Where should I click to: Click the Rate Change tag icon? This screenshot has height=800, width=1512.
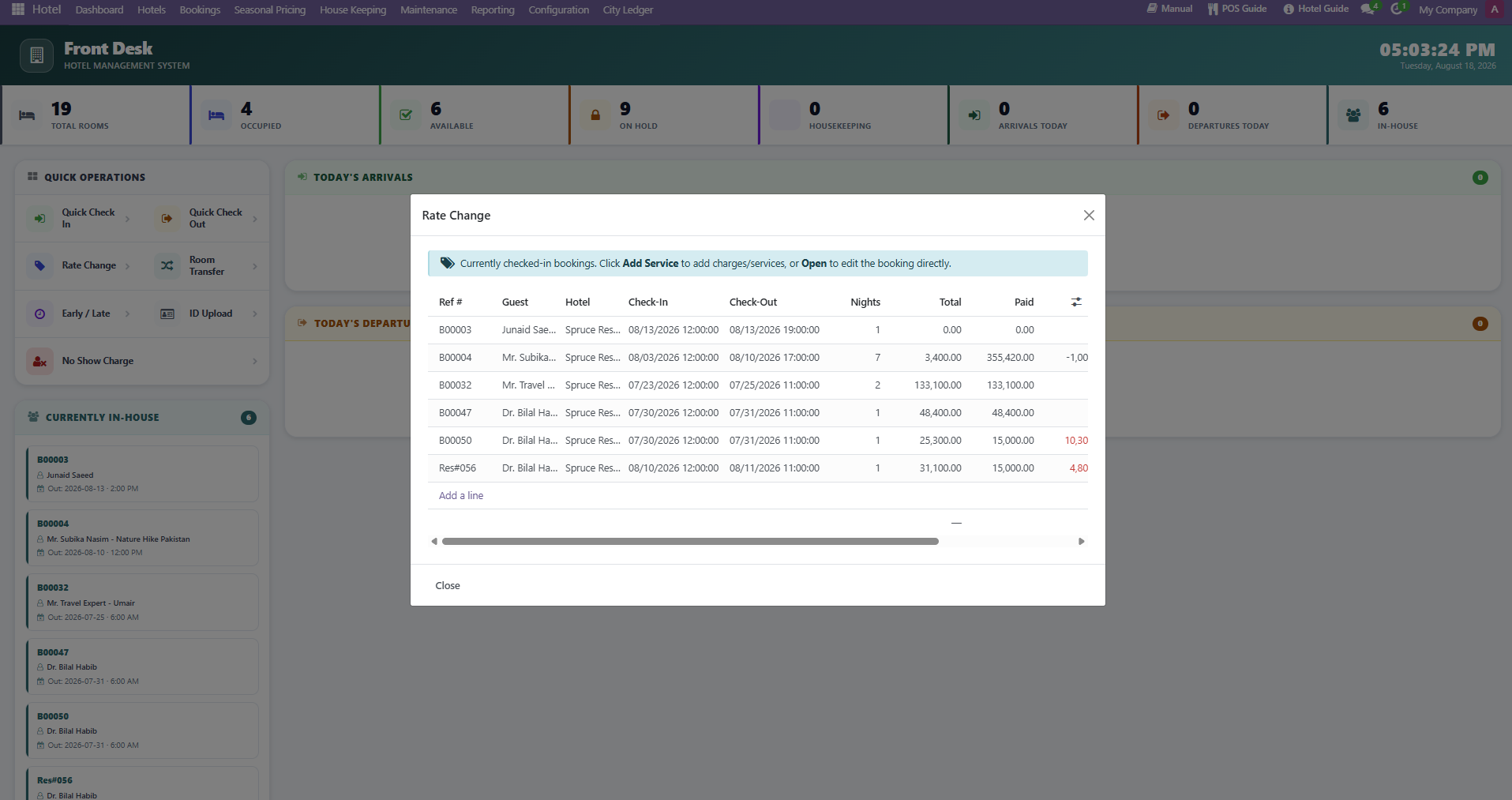39,266
